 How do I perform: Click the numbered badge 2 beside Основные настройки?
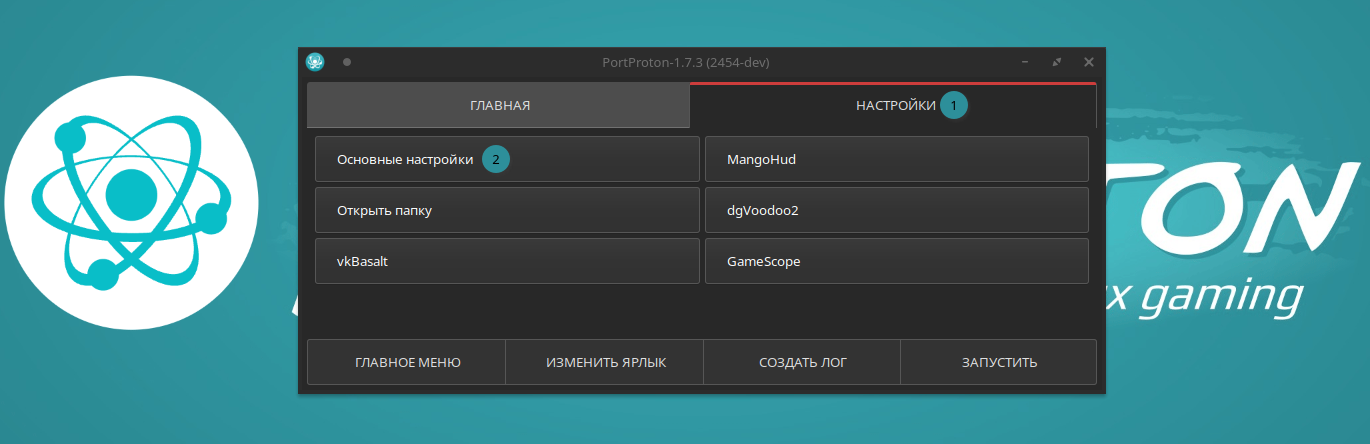click(496, 159)
